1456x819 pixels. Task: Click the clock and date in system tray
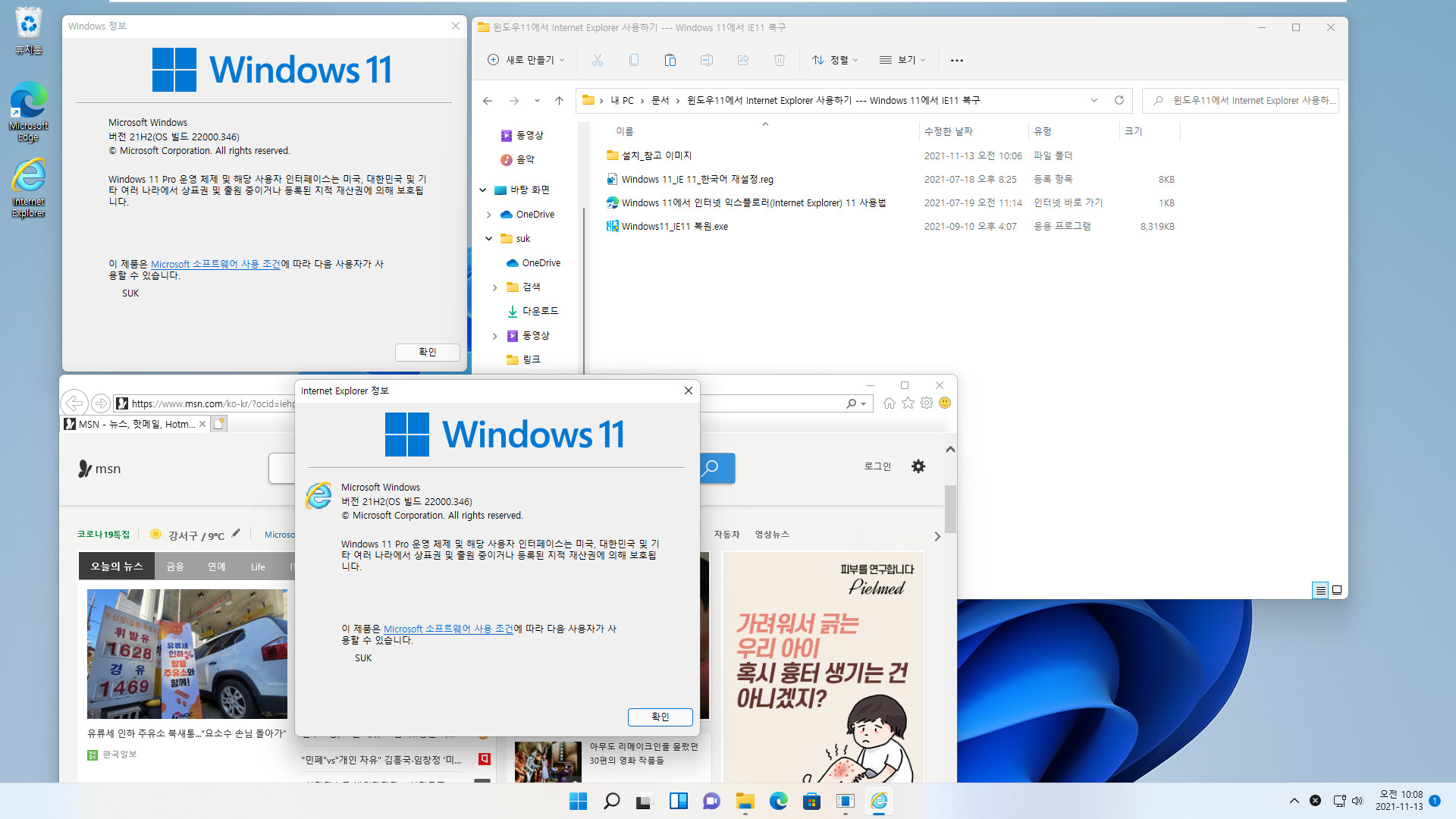pyautogui.click(x=1399, y=801)
